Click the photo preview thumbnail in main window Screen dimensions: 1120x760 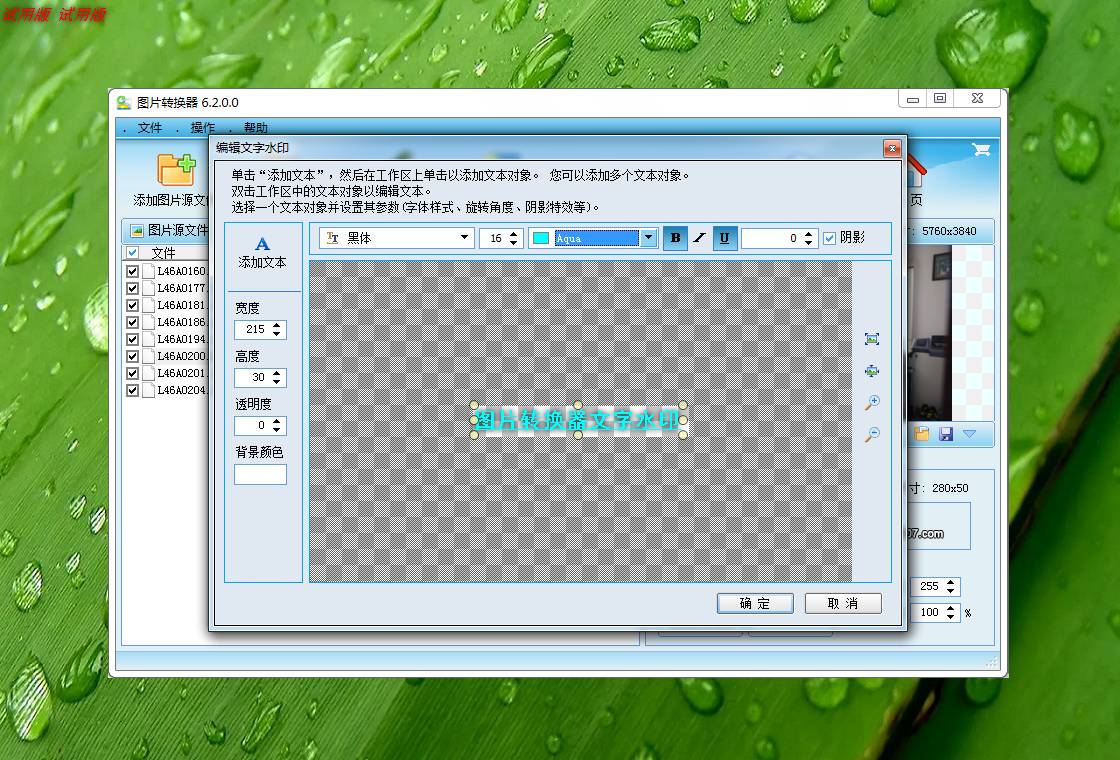point(930,333)
